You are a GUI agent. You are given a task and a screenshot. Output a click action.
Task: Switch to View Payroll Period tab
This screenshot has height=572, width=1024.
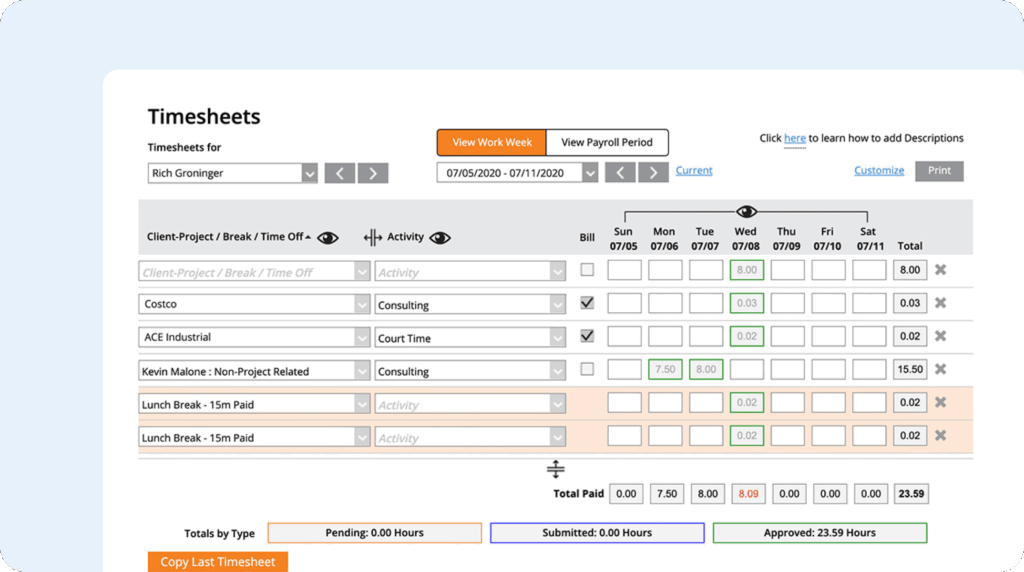[x=607, y=142]
